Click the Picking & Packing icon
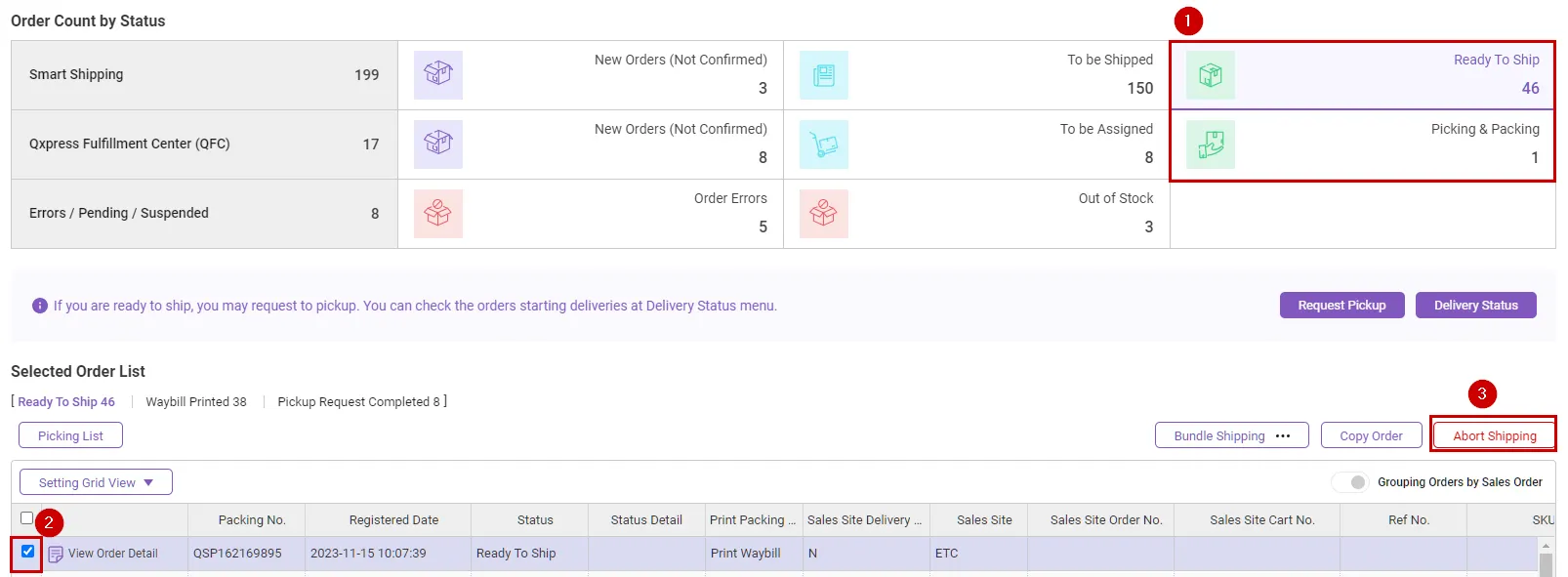The width and height of the screenshot is (1568, 577). pyautogui.click(x=1210, y=144)
